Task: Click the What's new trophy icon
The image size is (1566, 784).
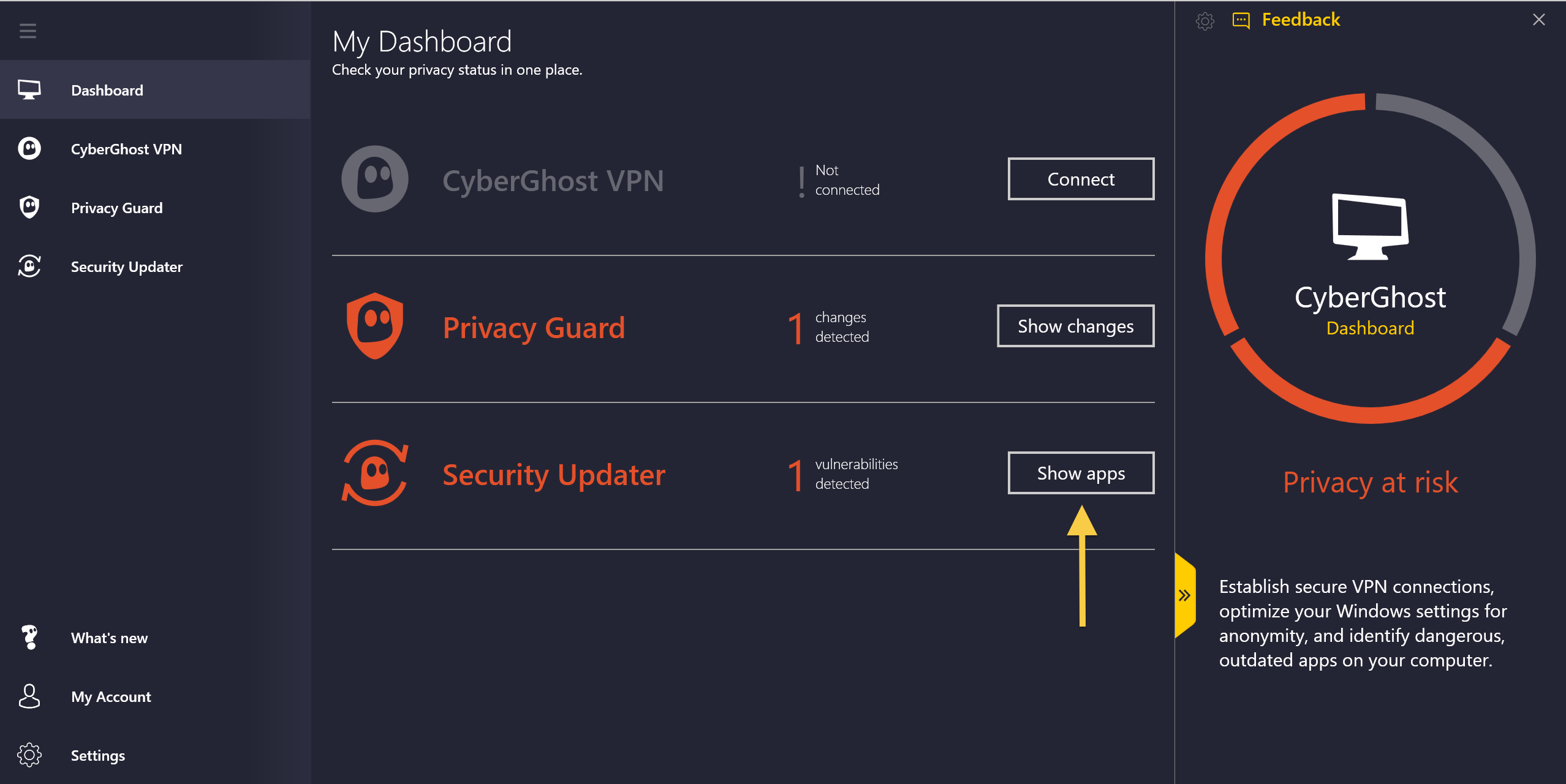Action: (30, 637)
